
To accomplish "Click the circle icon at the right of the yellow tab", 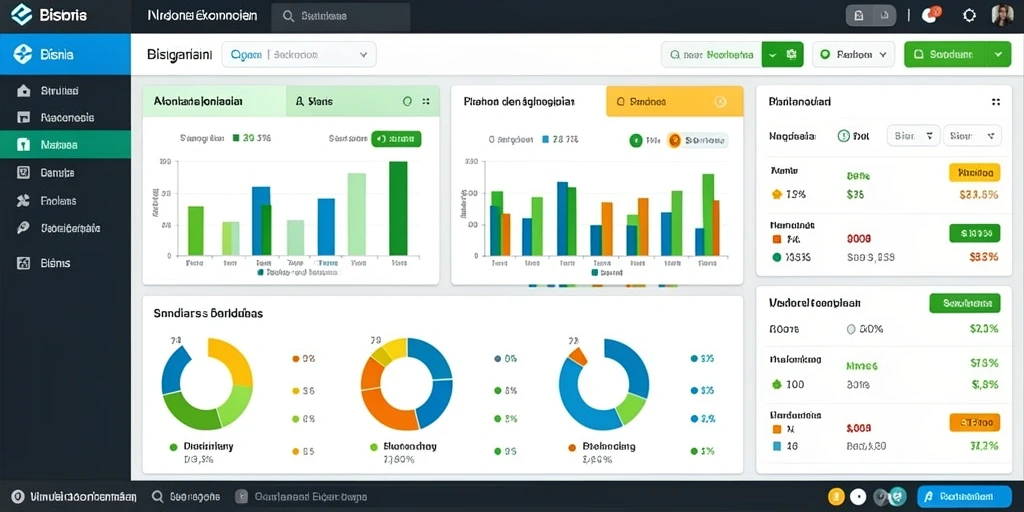I will tap(720, 101).
